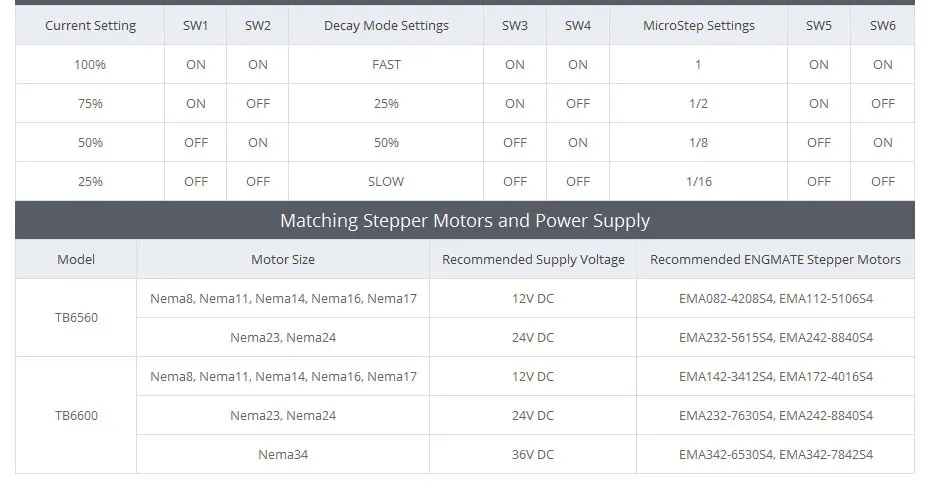Click the Nema34 motor size cell

[283, 454]
